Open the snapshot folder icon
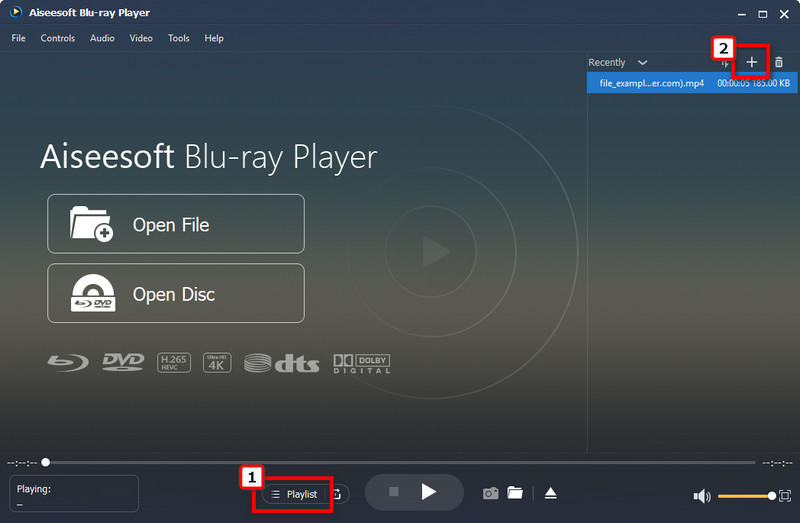The width and height of the screenshot is (800, 523). point(515,493)
